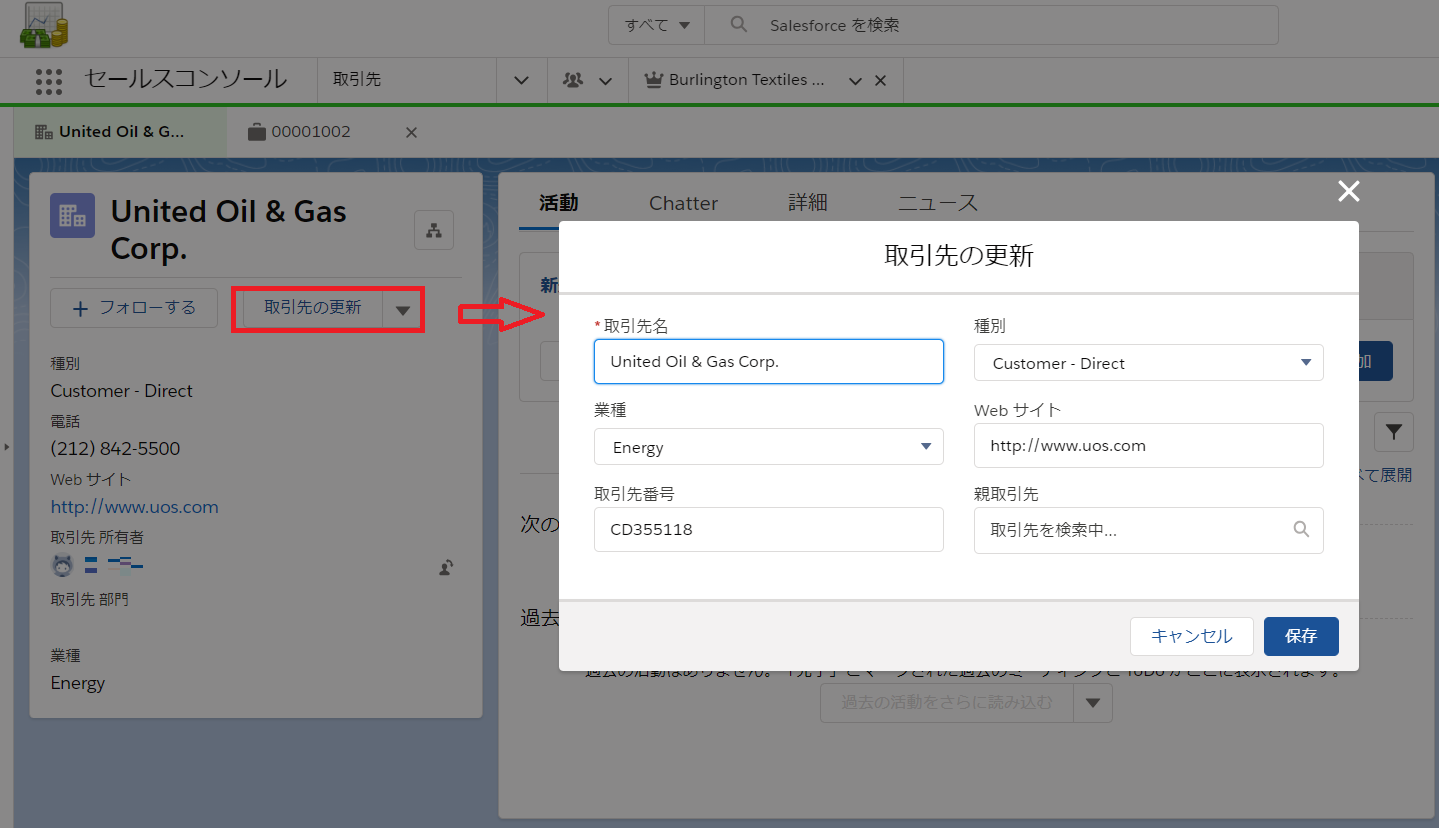This screenshot has height=828, width=1439.
Task: Click the フォローする button
Action: pyautogui.click(x=134, y=308)
